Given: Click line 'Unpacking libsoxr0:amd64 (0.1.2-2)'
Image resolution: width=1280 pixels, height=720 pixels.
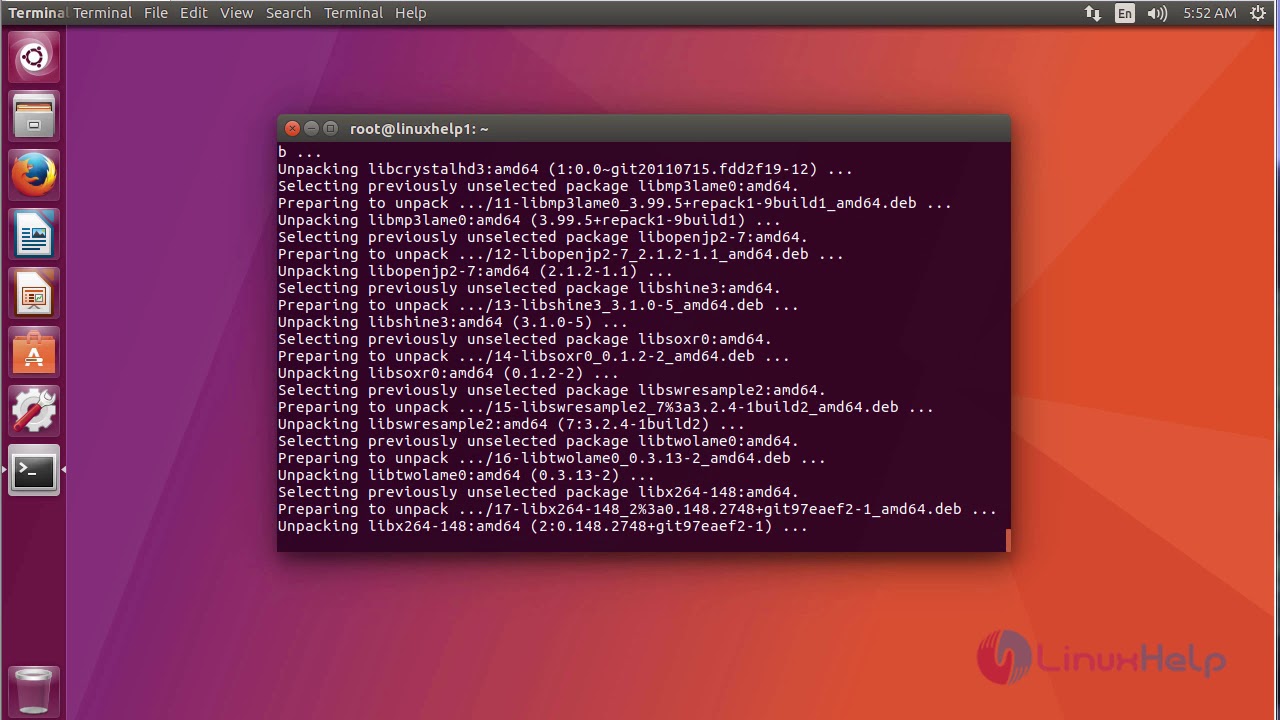Looking at the screenshot, I should [448, 373].
